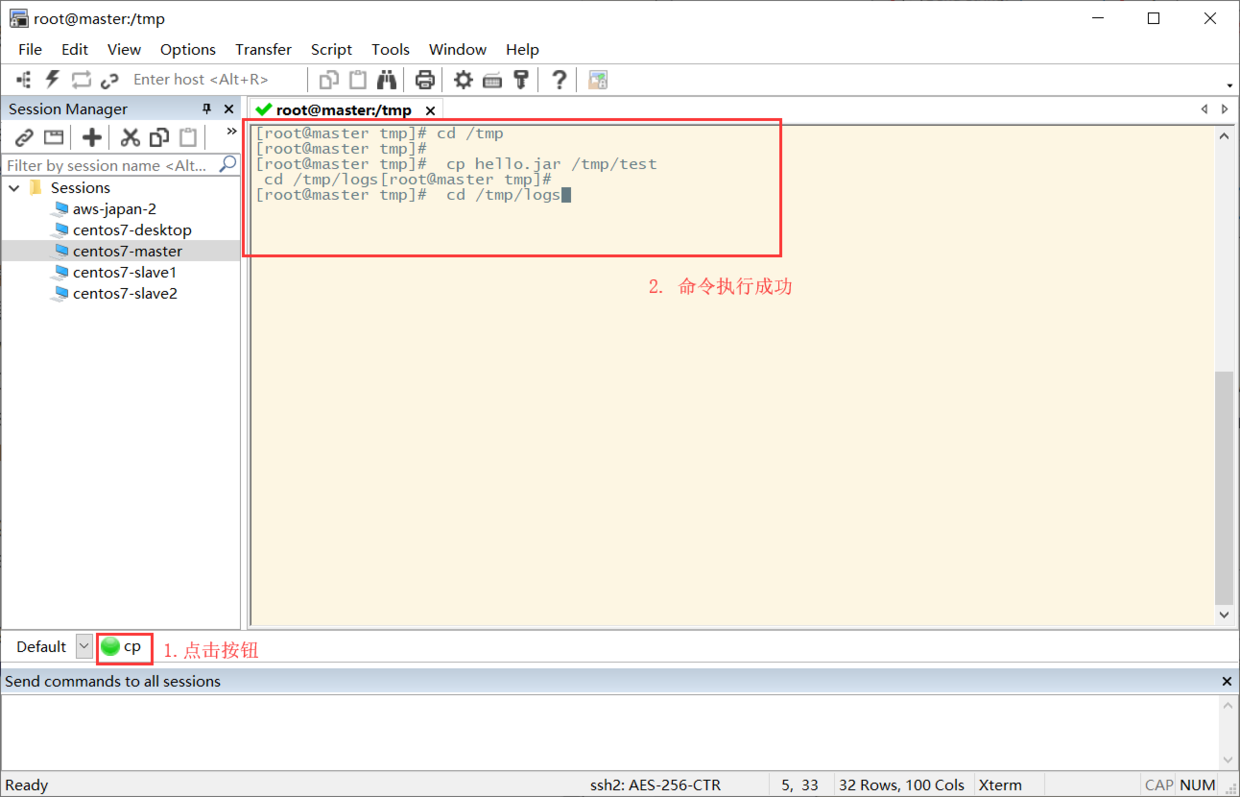Click the Reconnect chain-link toolbar icon
This screenshot has height=797, width=1240.
[109, 80]
